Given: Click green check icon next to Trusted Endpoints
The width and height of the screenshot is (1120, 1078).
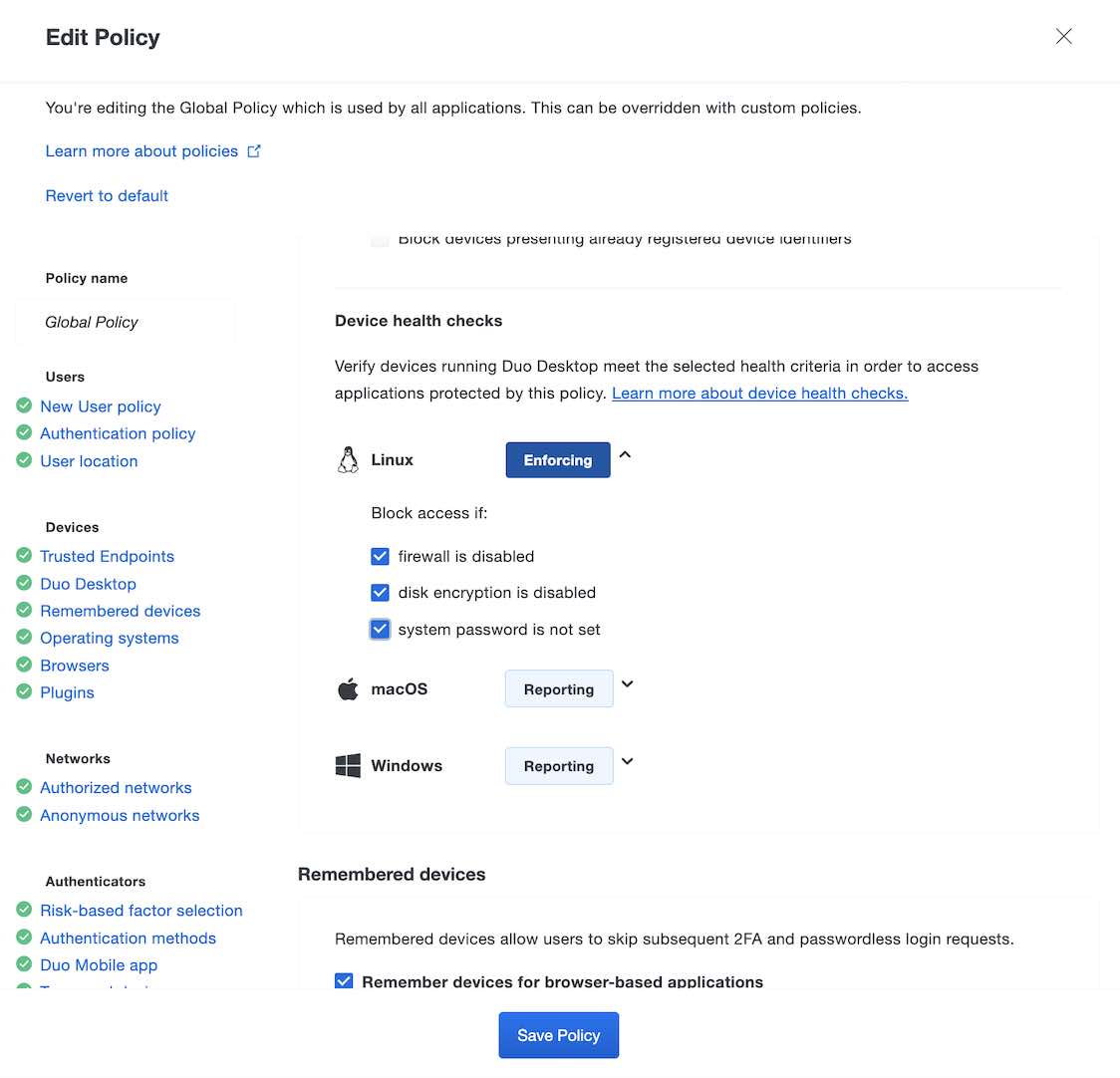Looking at the screenshot, I should pyautogui.click(x=24, y=556).
